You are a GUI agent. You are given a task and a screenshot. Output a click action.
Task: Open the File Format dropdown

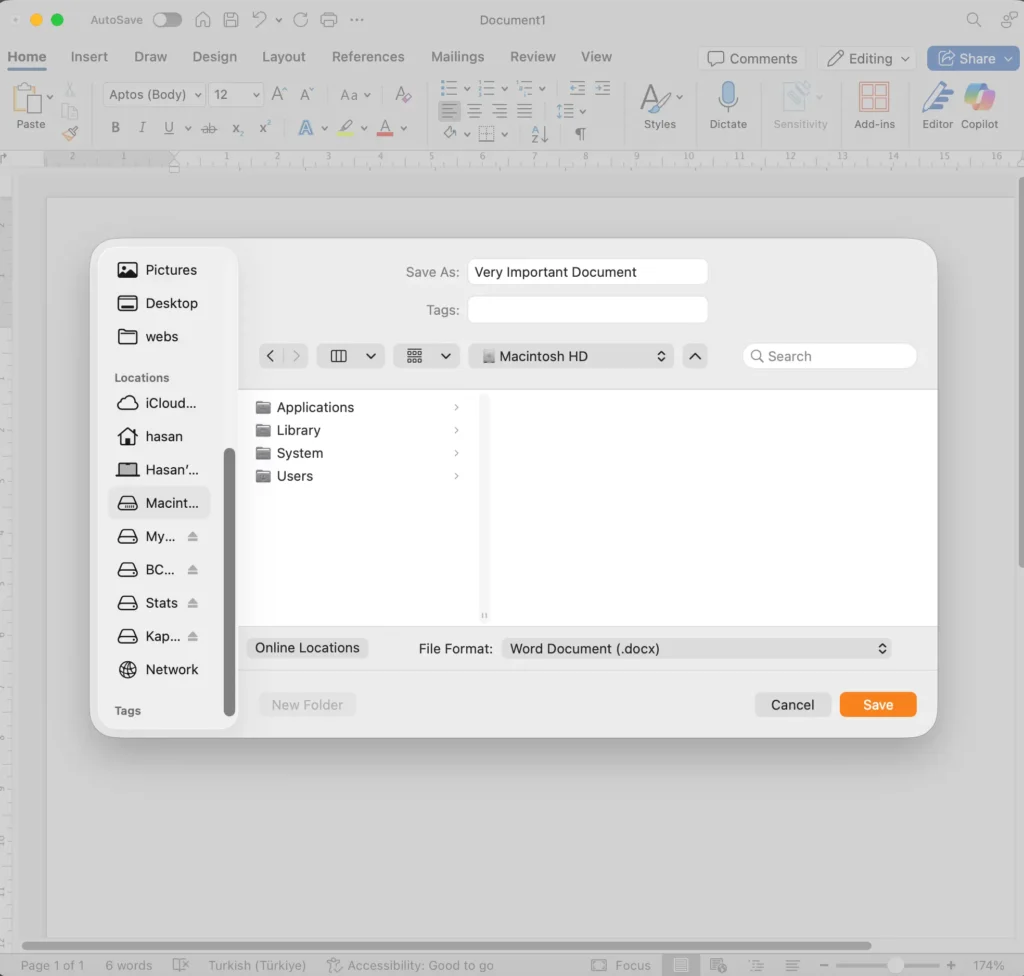697,648
